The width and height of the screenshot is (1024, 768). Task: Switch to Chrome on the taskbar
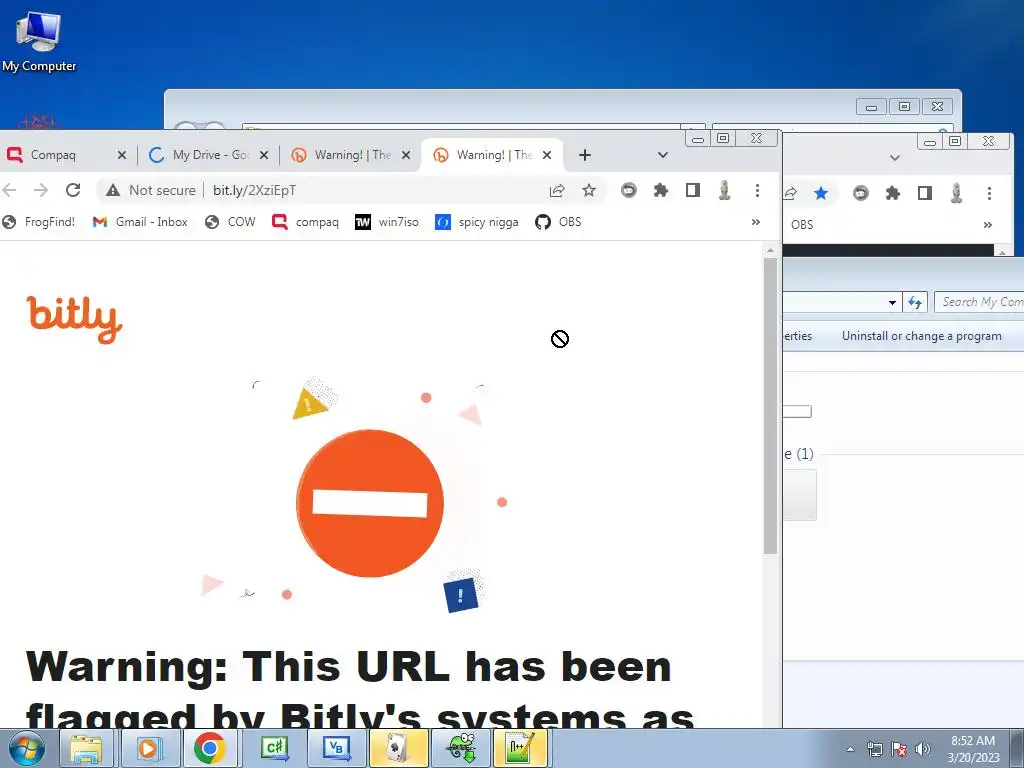210,748
